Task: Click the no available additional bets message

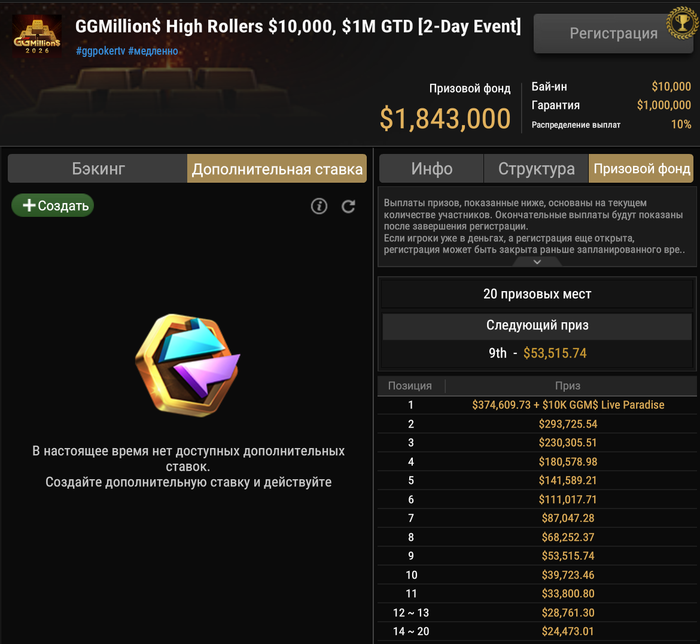Action: 188,466
